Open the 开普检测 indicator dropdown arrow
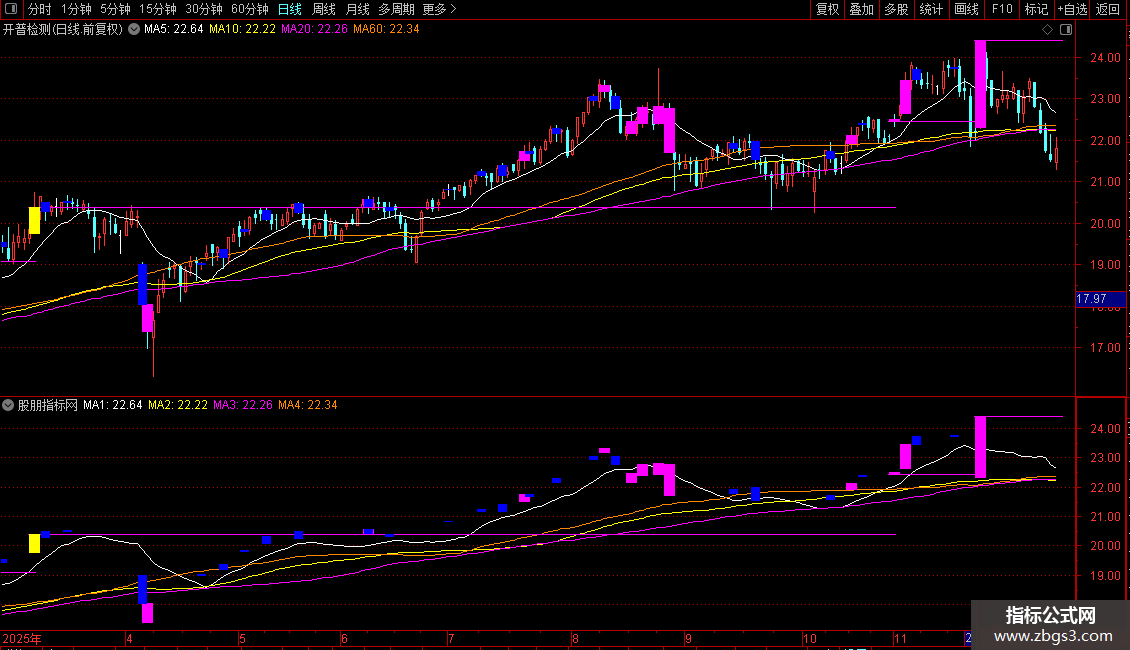The image size is (1130, 650). 134,30
